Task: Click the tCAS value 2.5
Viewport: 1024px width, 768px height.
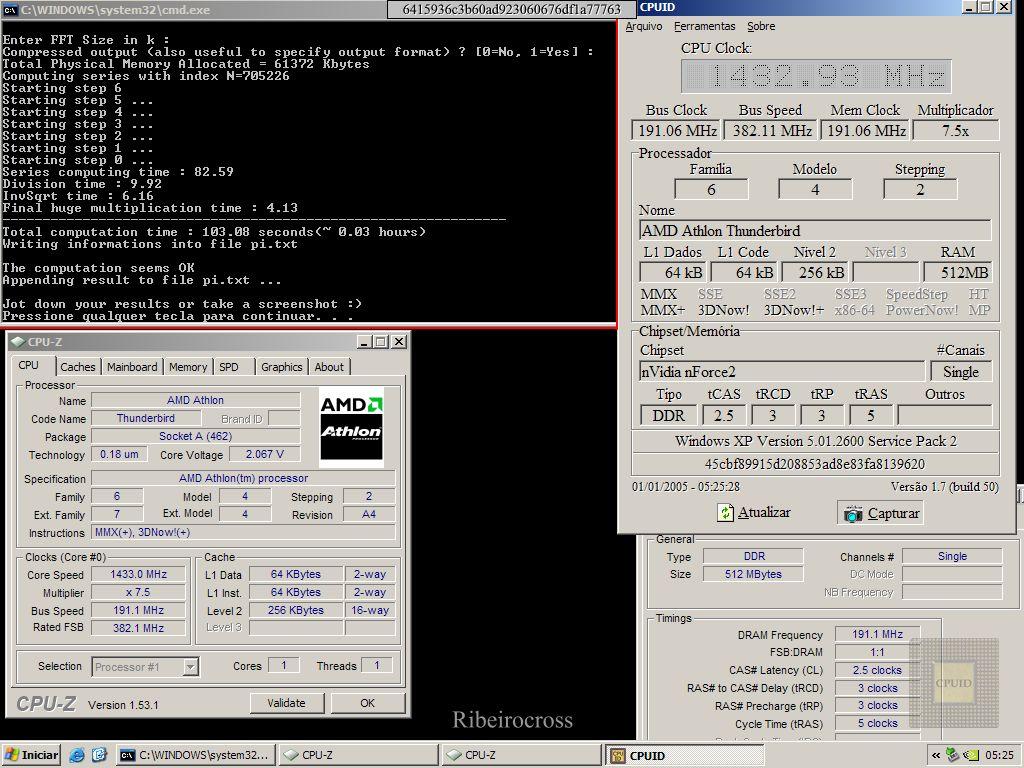Action: [x=724, y=415]
